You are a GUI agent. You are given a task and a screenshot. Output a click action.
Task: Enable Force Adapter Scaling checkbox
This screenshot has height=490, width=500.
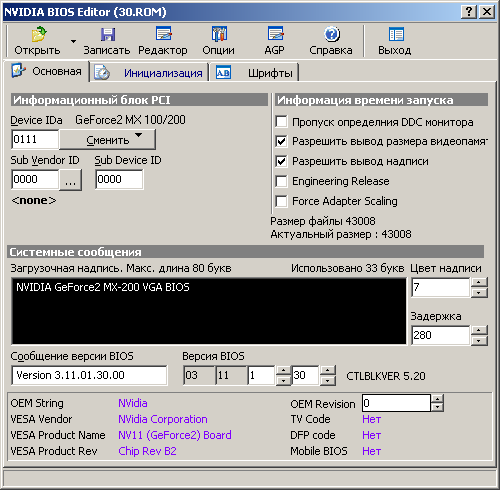pos(281,201)
